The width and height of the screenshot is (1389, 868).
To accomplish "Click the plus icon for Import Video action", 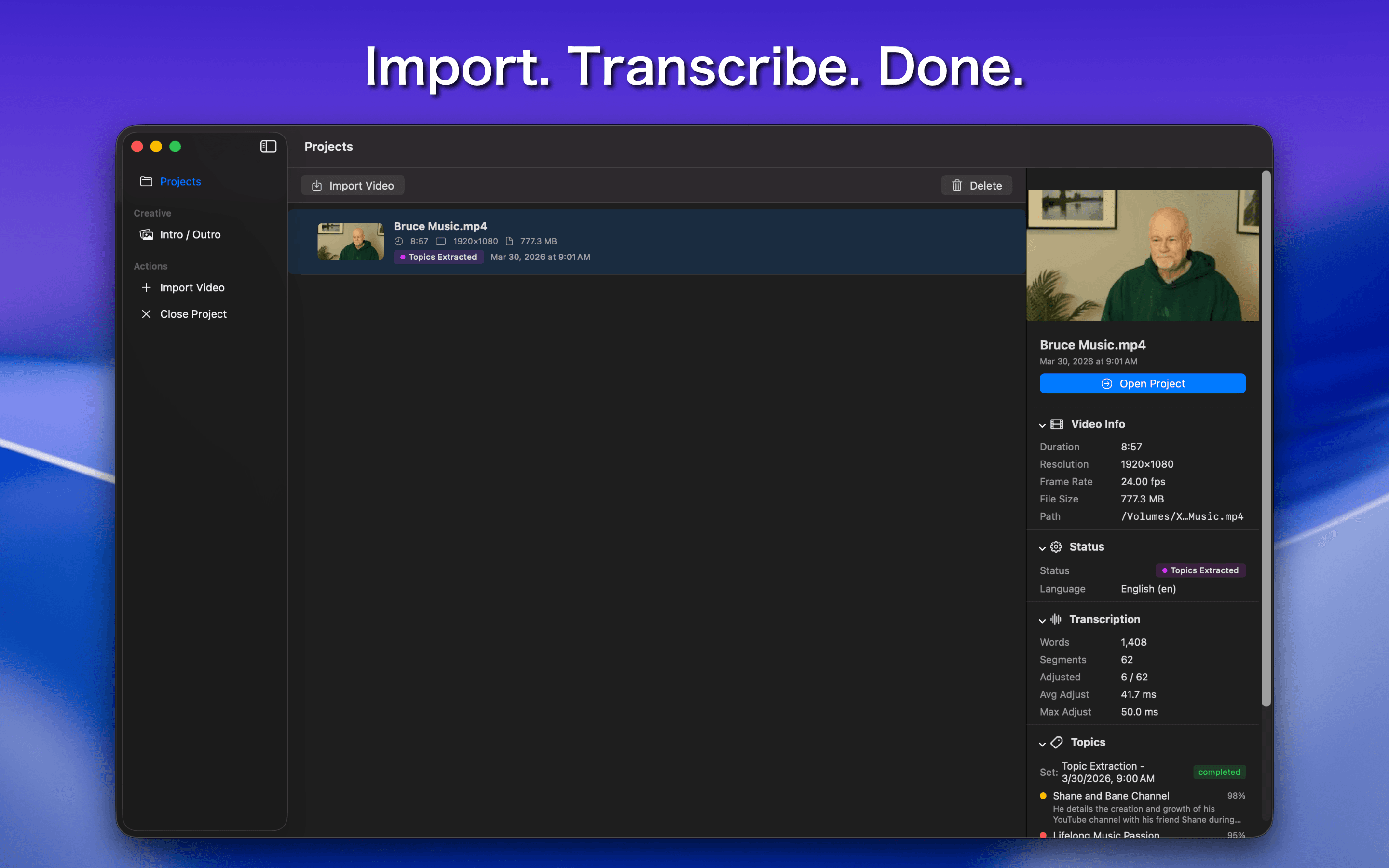I will click(x=147, y=287).
